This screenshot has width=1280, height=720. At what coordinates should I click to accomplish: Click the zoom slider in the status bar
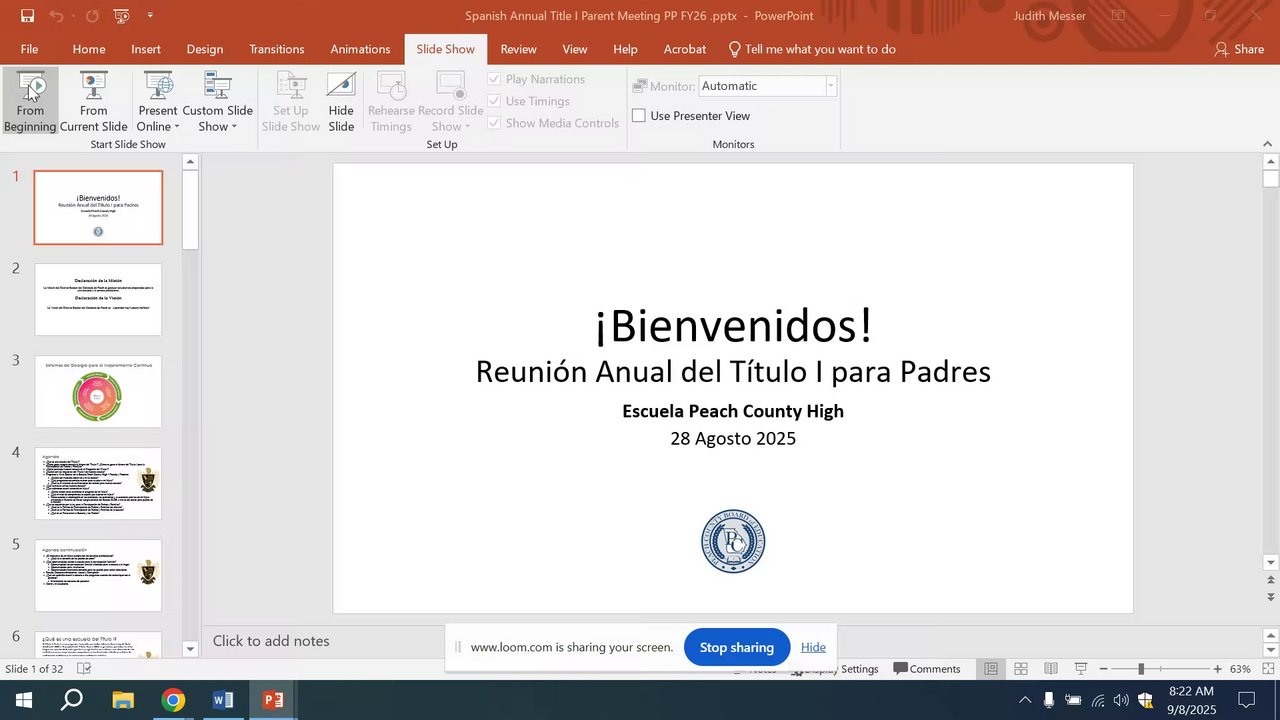pos(1141,669)
